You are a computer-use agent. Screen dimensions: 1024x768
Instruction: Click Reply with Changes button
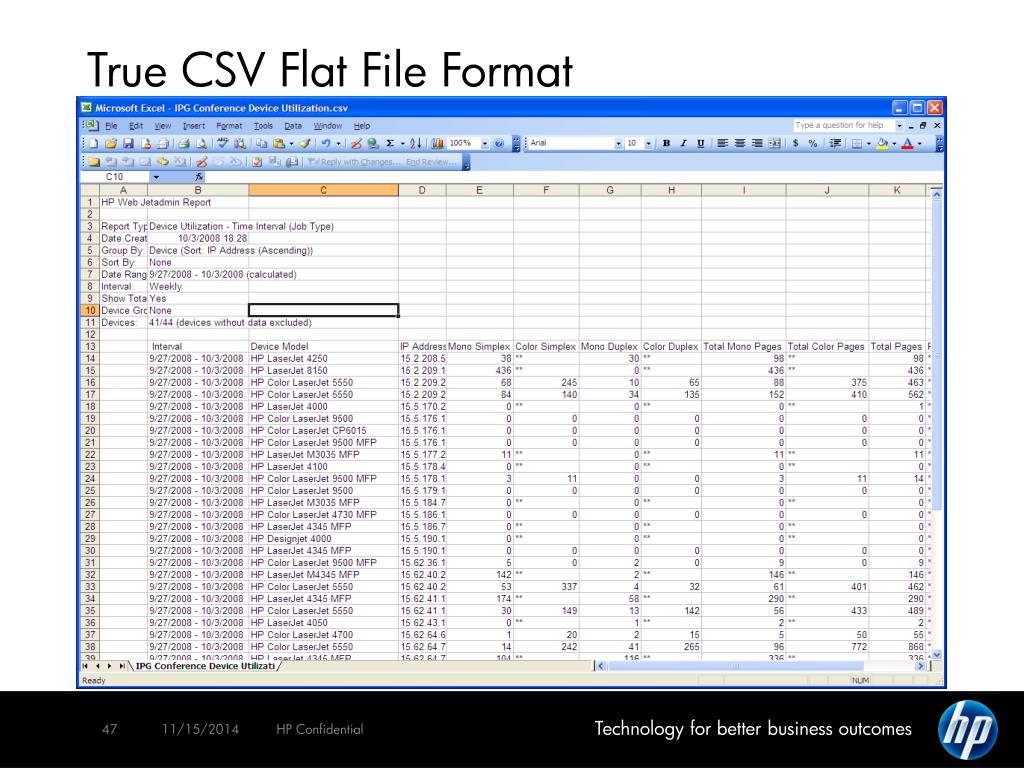tap(353, 161)
